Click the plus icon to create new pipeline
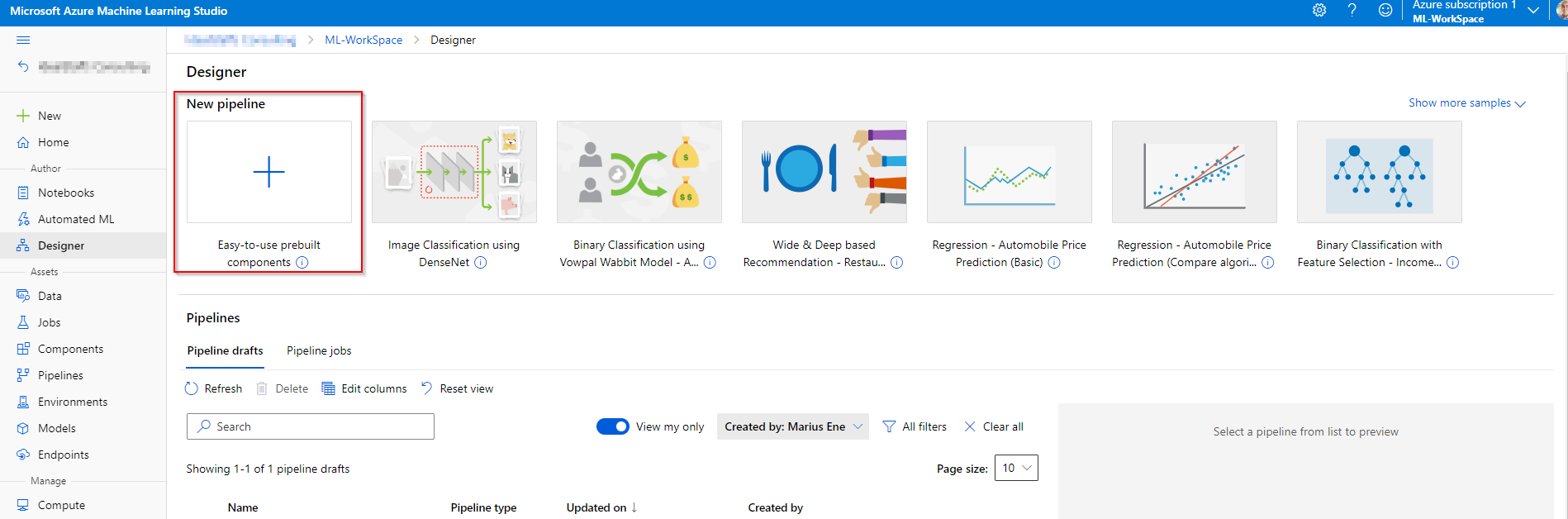1568x519 pixels. [x=268, y=172]
